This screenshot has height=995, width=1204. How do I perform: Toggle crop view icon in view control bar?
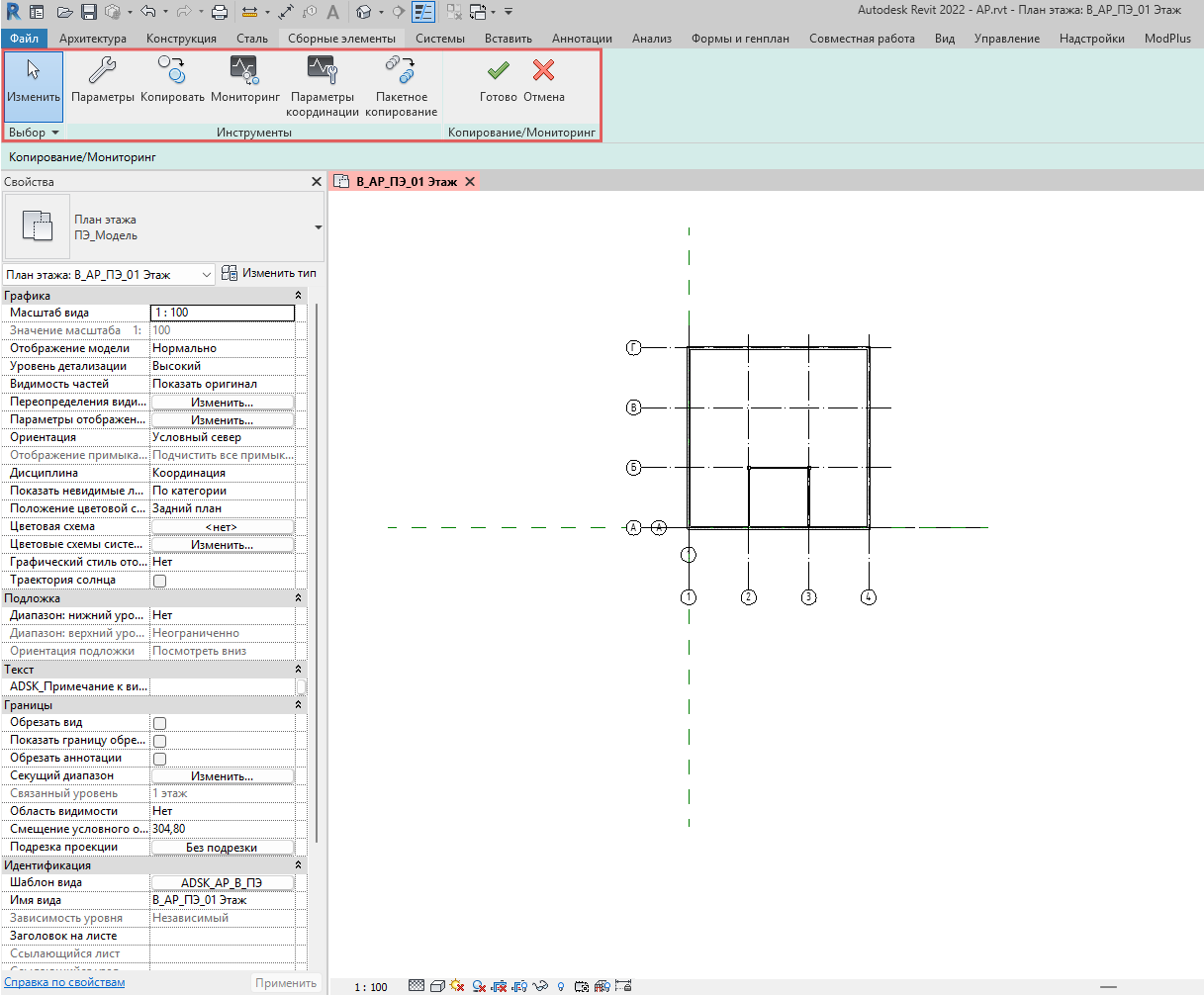[499, 986]
